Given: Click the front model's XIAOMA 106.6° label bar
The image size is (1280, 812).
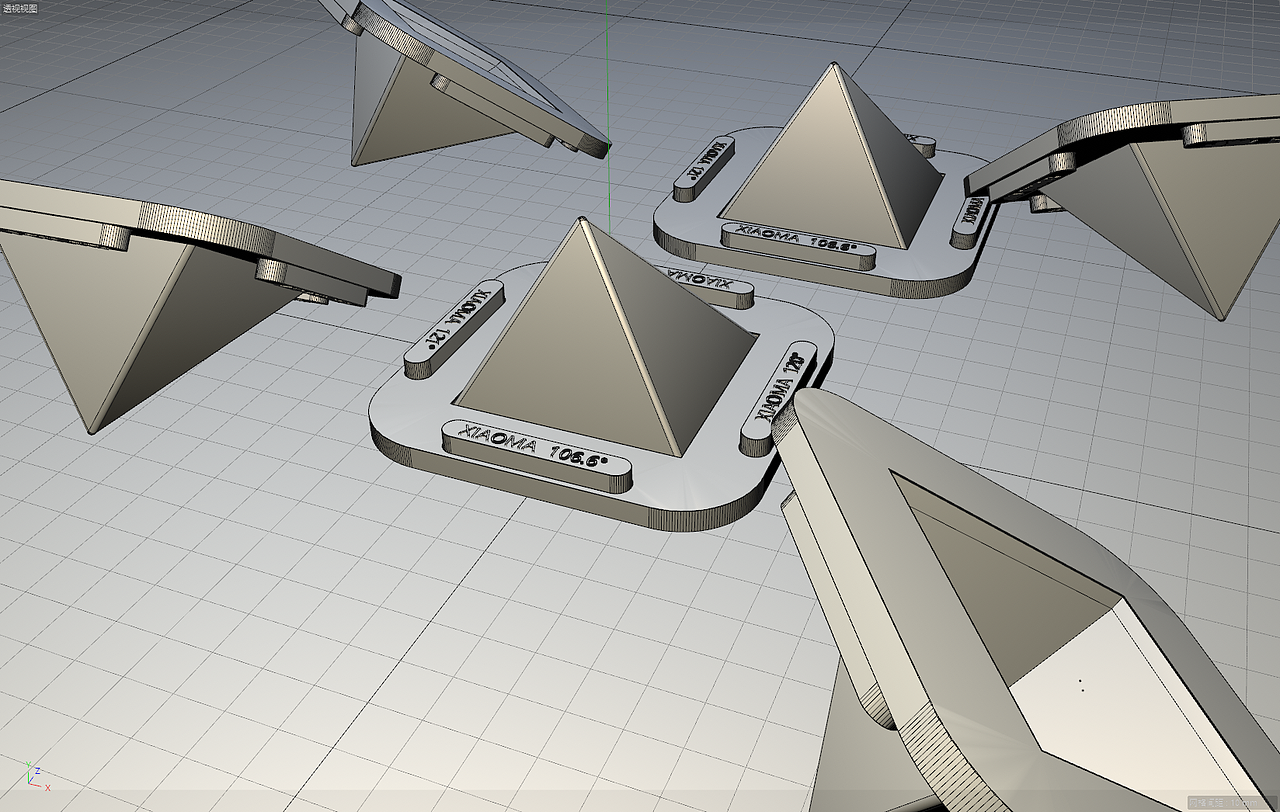Looking at the screenshot, I should click(537, 455).
